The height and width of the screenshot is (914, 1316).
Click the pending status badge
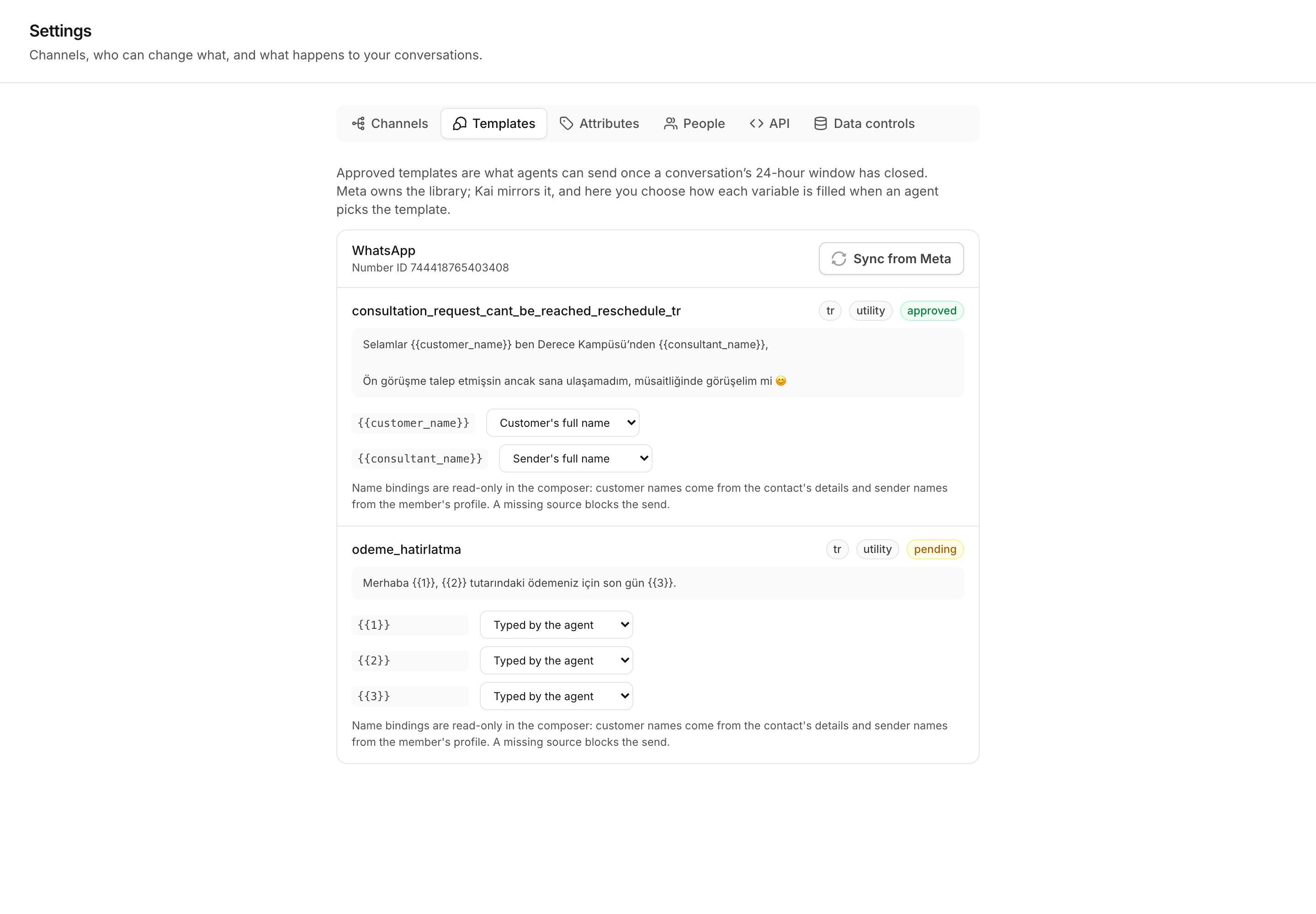(x=935, y=549)
